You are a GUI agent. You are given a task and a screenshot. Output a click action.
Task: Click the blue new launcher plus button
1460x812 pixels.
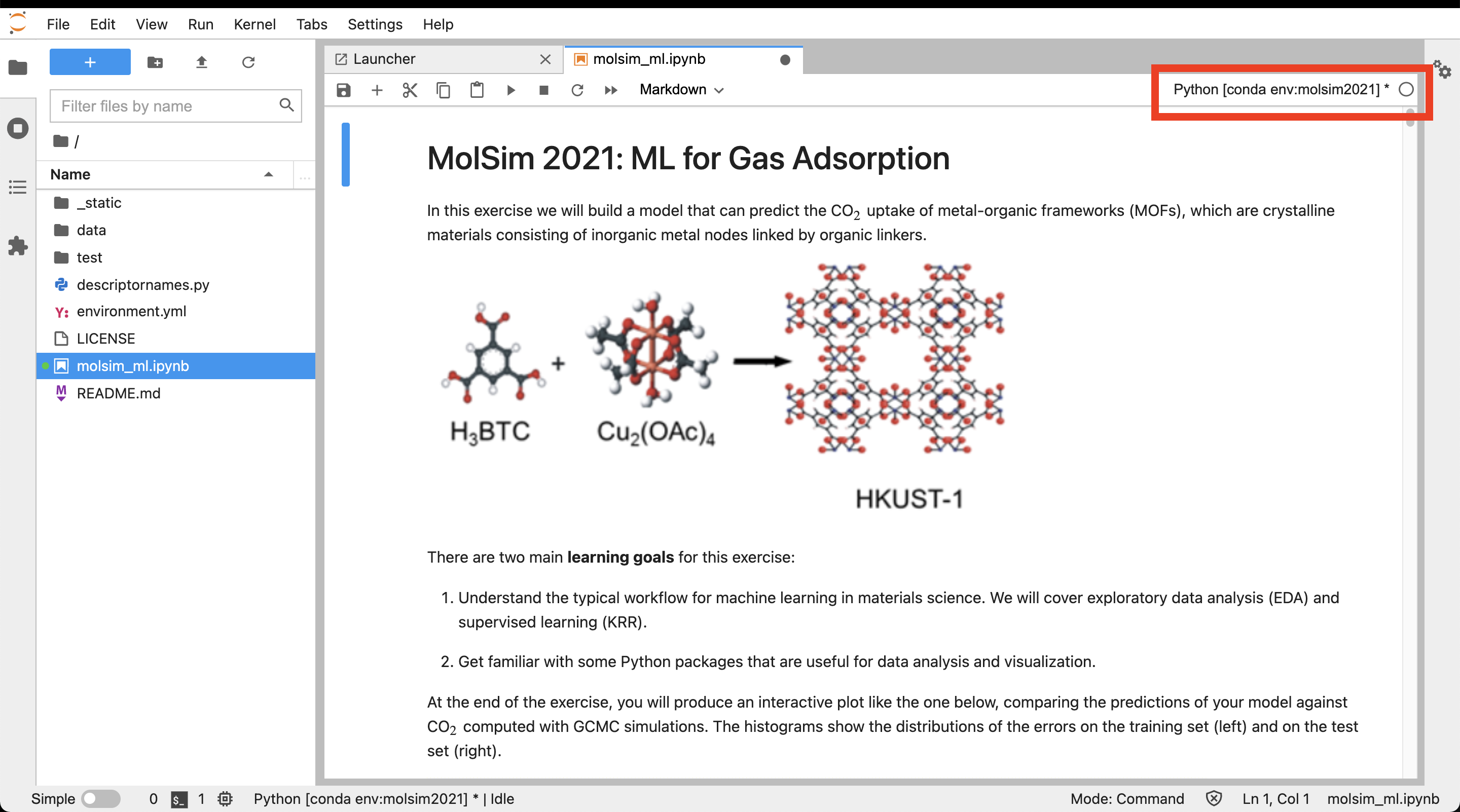(x=90, y=62)
